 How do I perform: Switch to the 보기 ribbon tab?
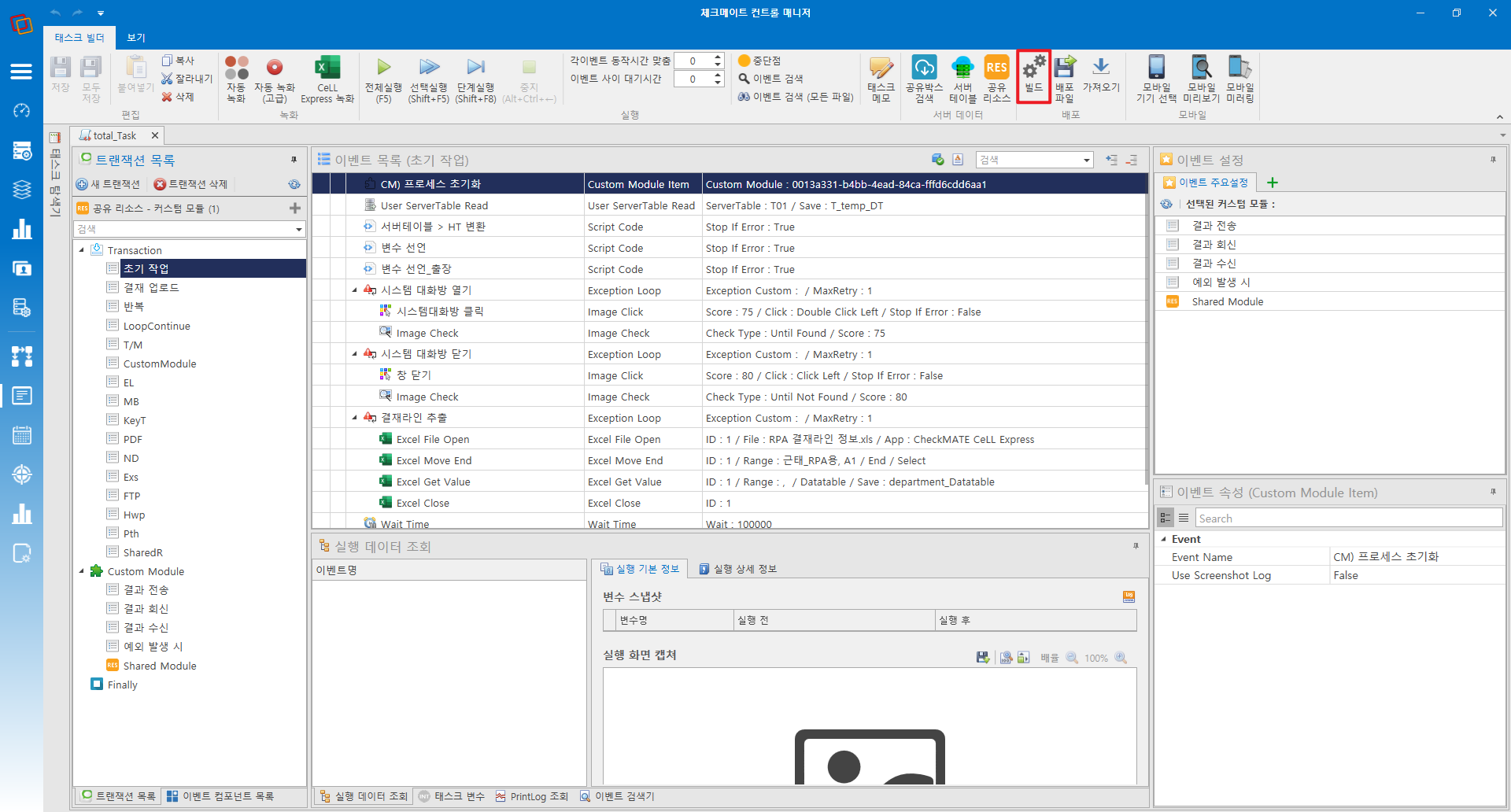tap(136, 37)
